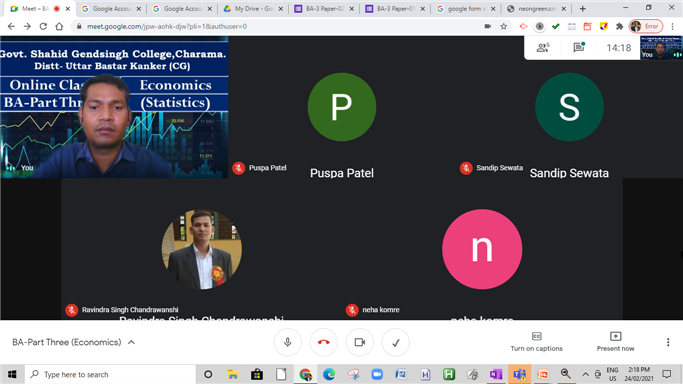Click the green checkmark extension icon
The height and width of the screenshot is (384, 683).
click(x=555, y=27)
